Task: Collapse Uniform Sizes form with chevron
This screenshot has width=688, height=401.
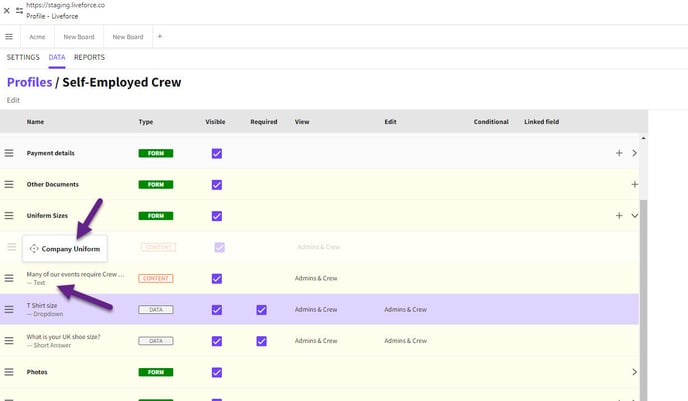Action: [634, 215]
